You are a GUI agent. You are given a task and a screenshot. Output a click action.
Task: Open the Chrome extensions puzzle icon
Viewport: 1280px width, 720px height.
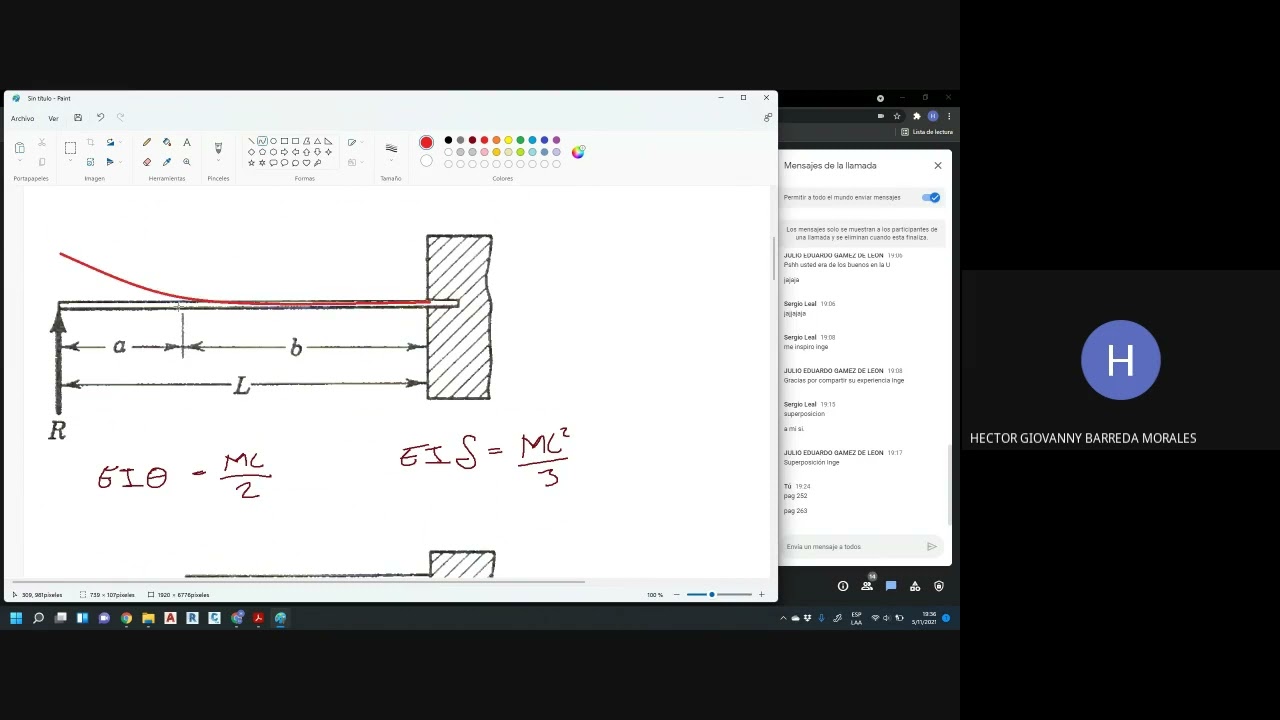click(917, 116)
